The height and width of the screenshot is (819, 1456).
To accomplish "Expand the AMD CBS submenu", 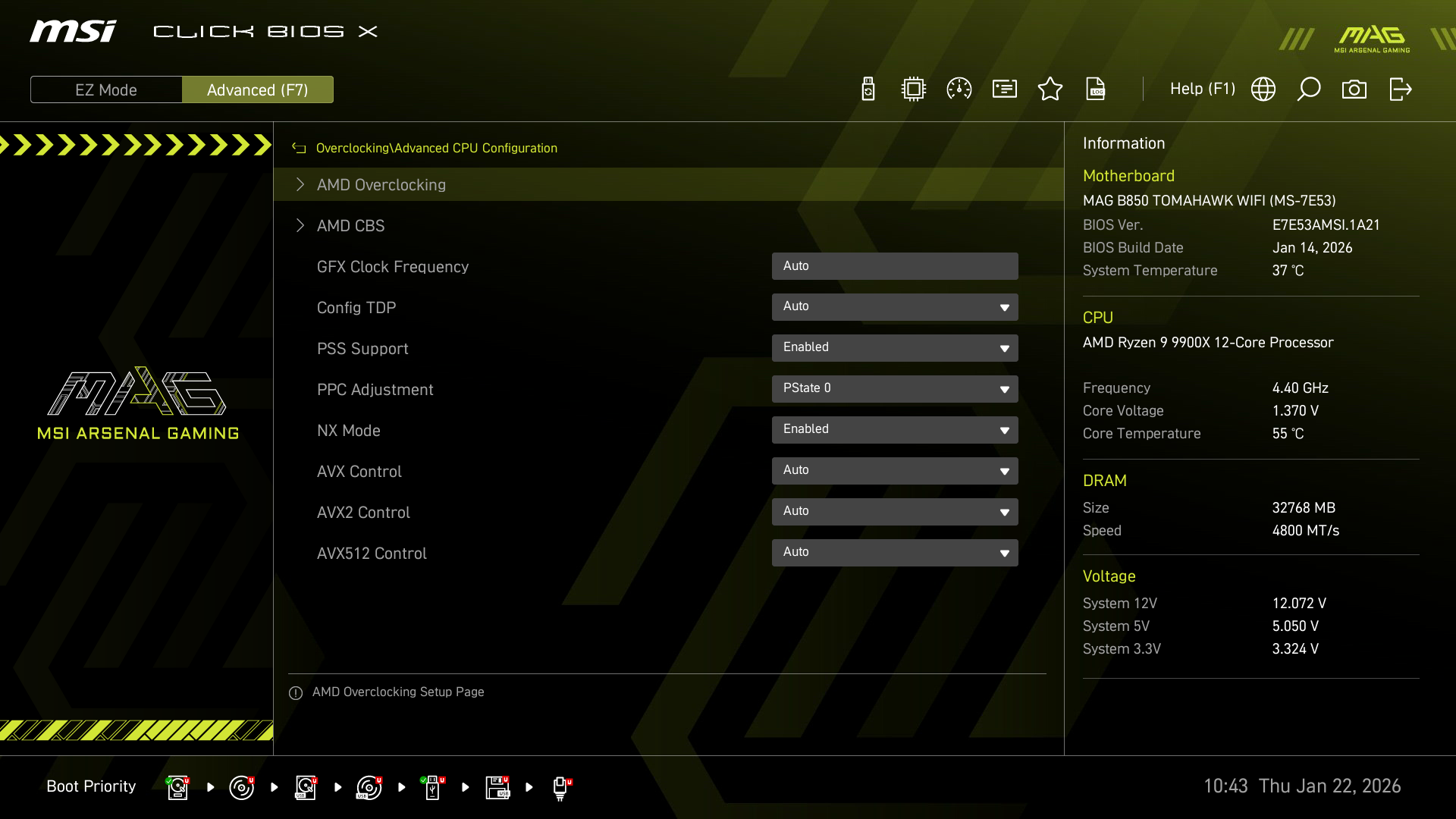I will tap(350, 226).
